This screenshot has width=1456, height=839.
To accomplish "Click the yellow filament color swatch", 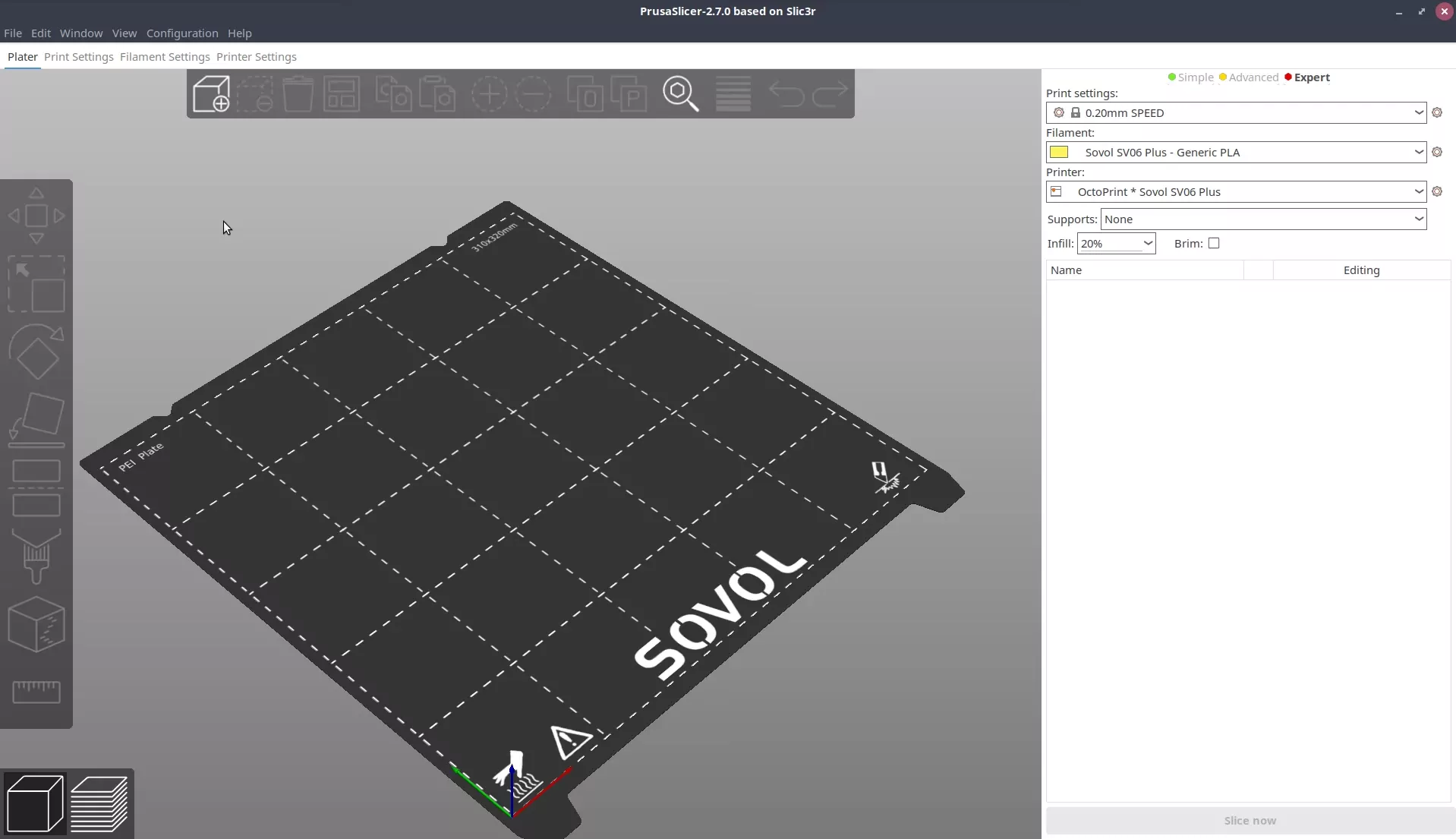I will (1059, 153).
